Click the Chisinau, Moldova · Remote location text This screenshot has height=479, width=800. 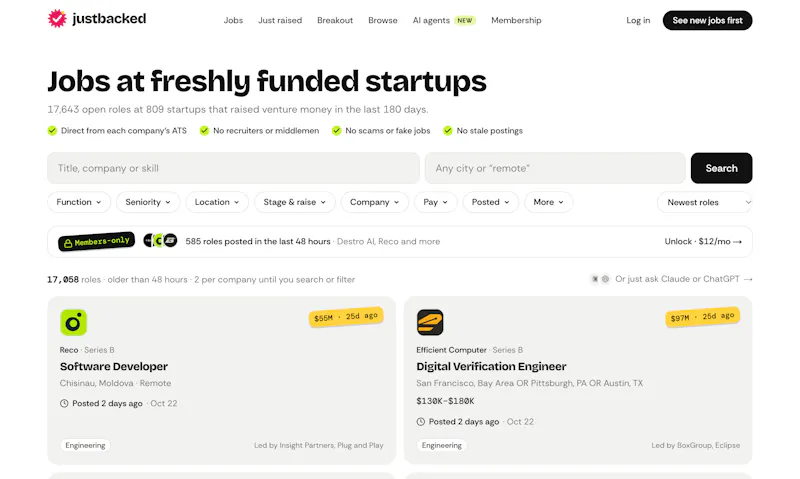[x=115, y=383]
